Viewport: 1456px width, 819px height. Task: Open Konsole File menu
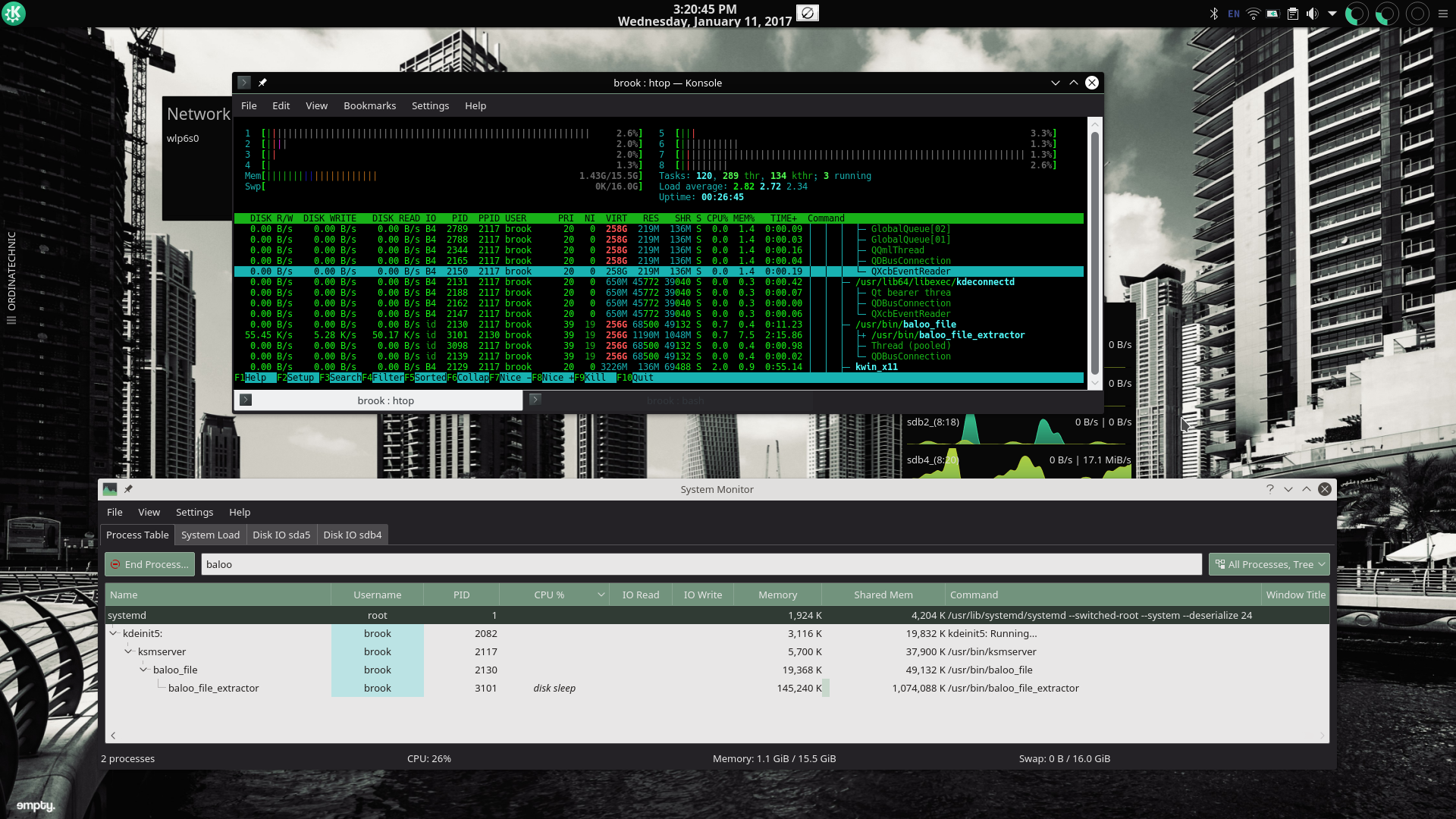[x=249, y=105]
